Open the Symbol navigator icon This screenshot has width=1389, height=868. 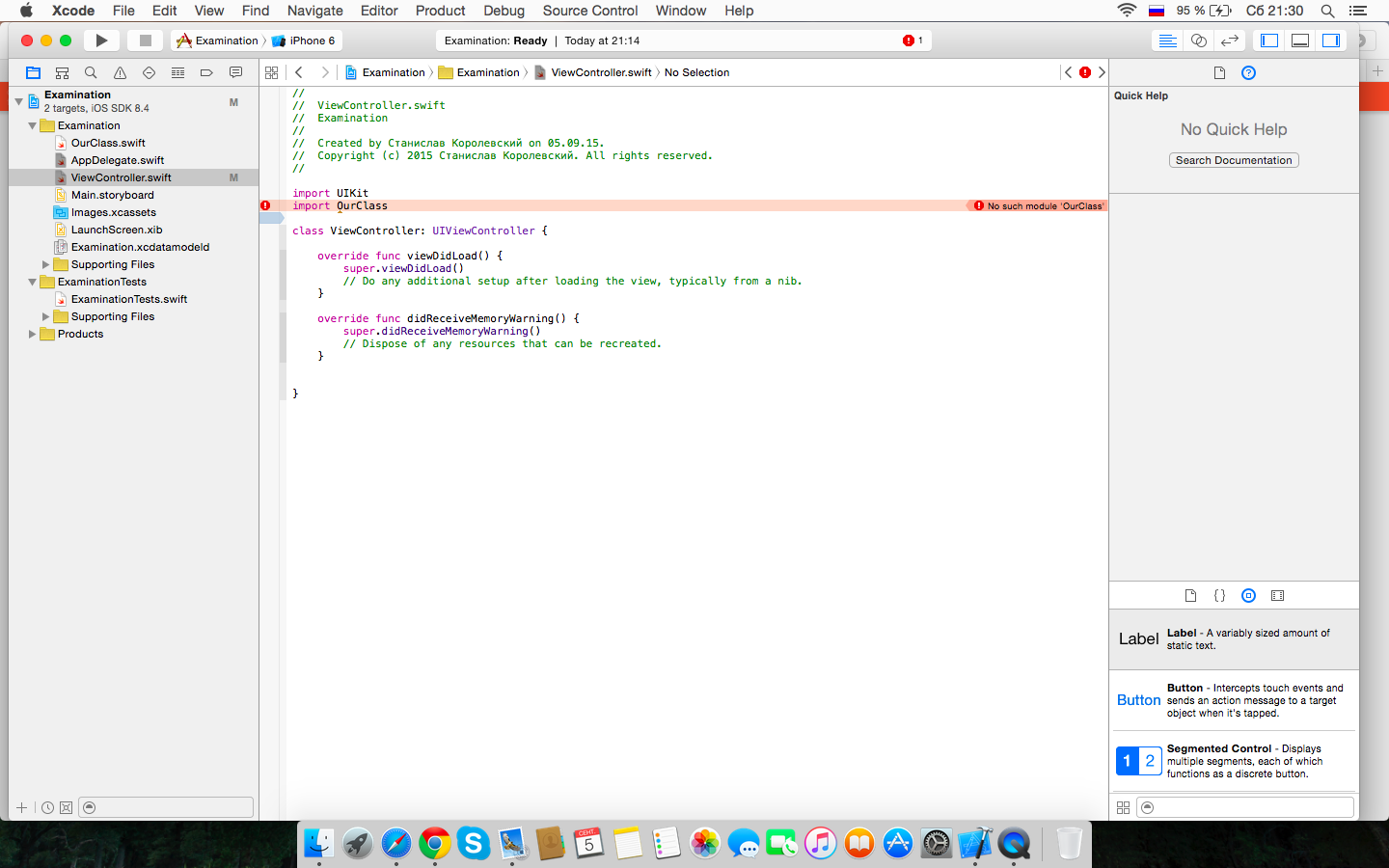[x=62, y=72]
